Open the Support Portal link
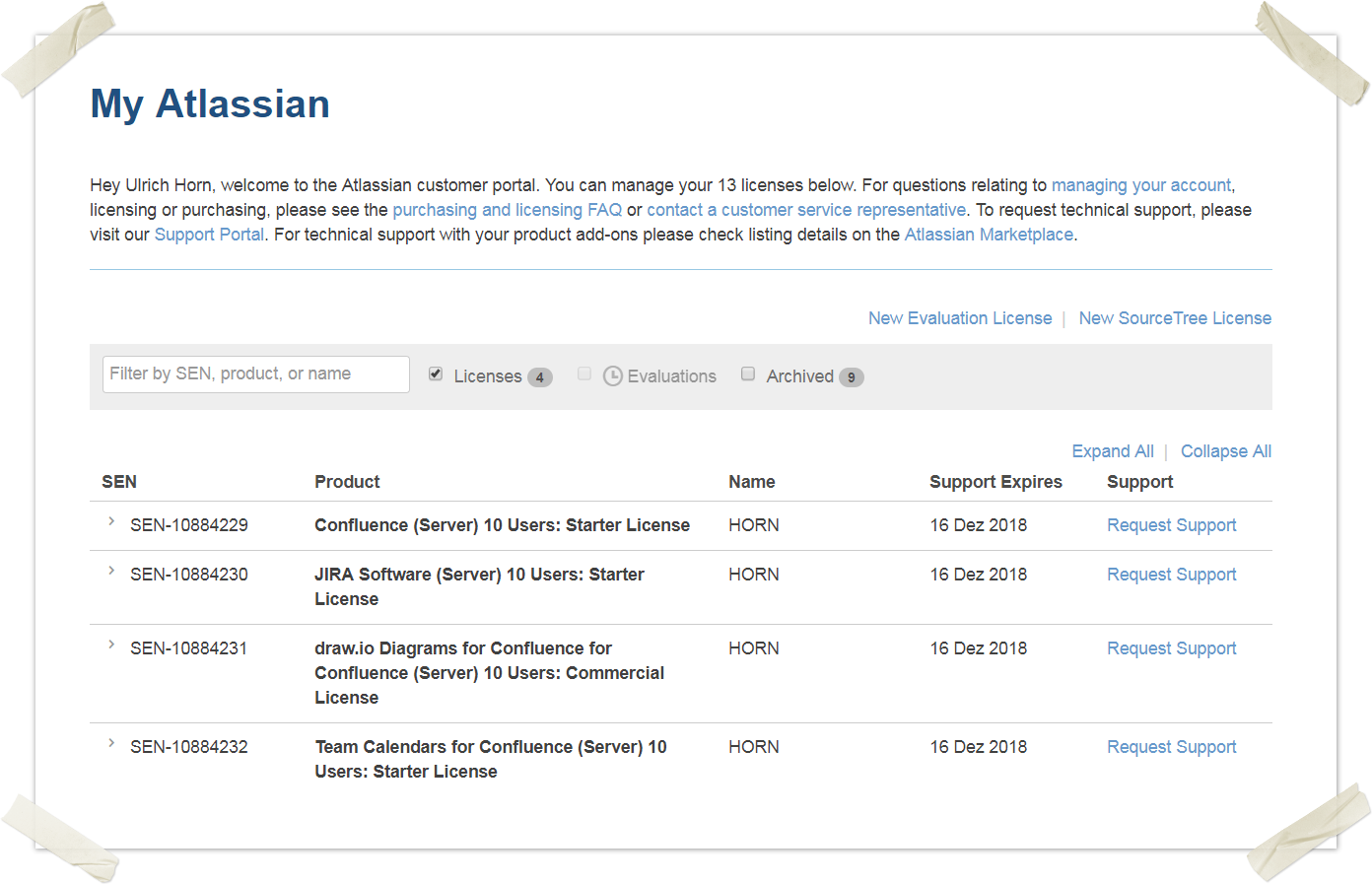The height and width of the screenshot is (884, 1372). 209,235
